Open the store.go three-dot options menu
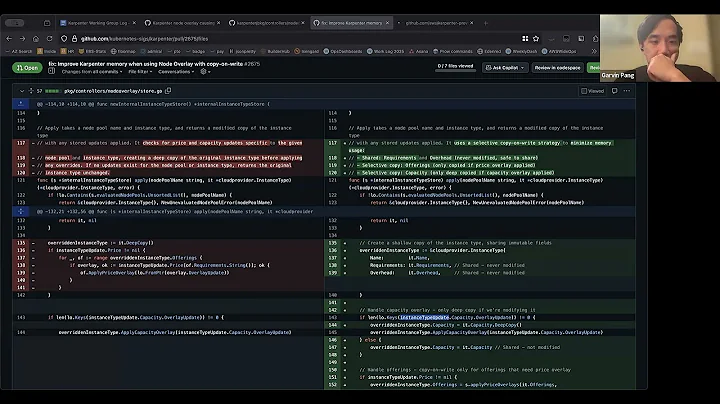Image resolution: width=720 pixels, height=404 pixels. click(627, 91)
